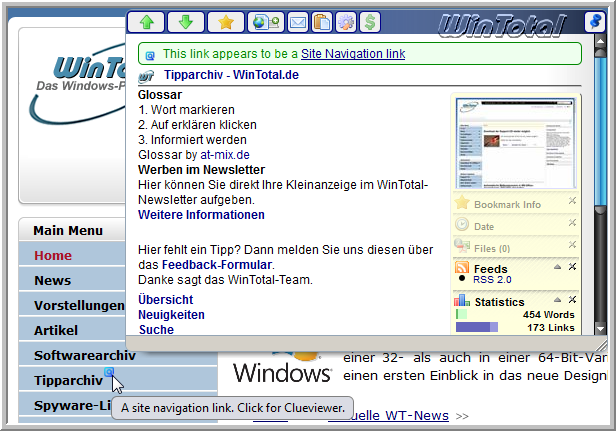The image size is (616, 431).
Task: Collapse the Feeds section
Action: pos(557,267)
